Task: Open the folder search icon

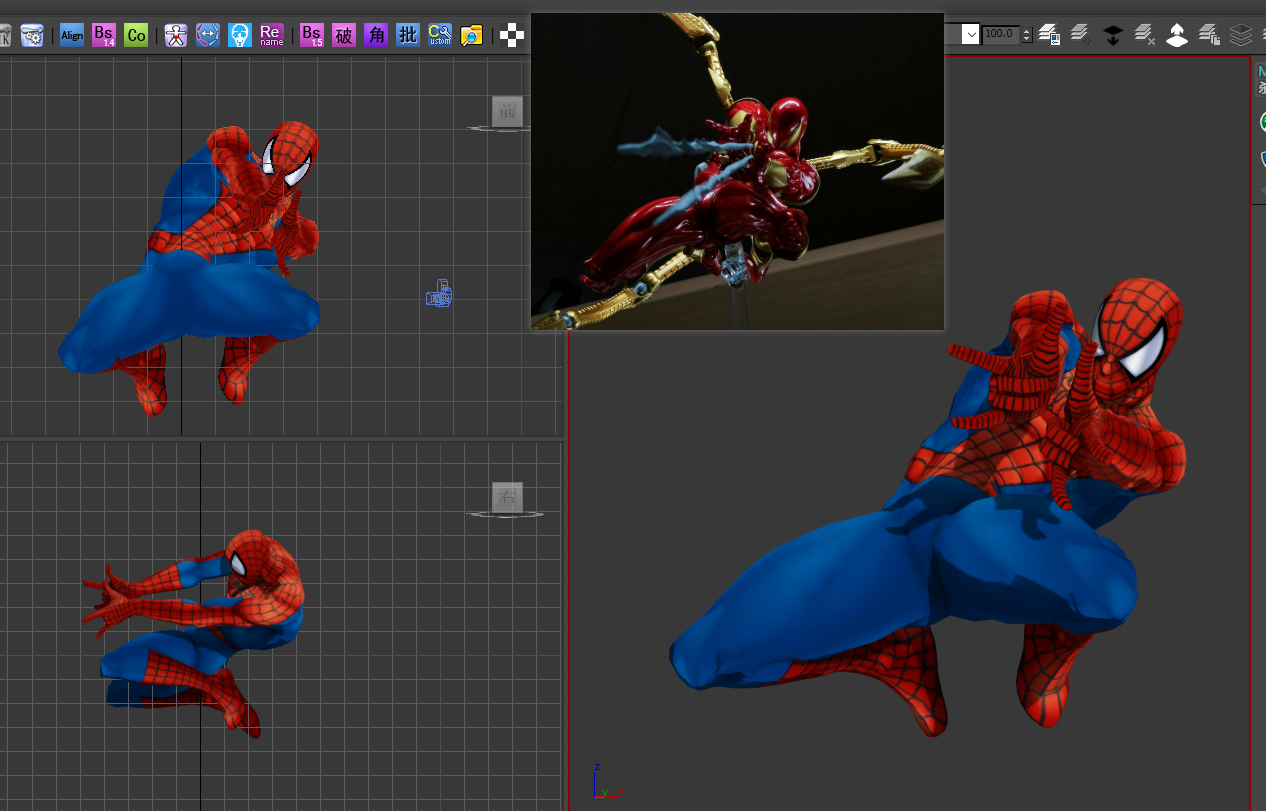Action: 472,35
